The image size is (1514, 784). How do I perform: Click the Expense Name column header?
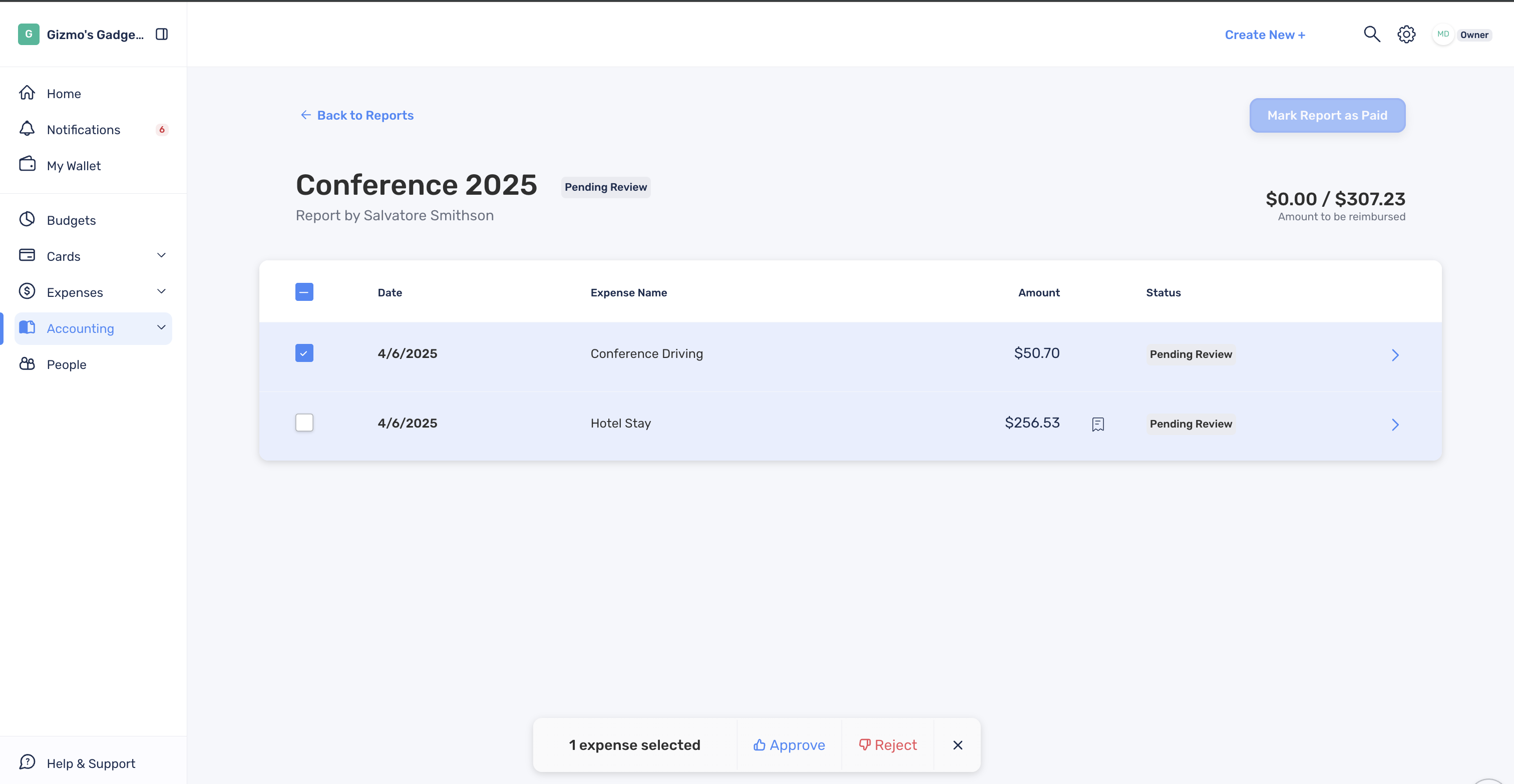tap(628, 293)
